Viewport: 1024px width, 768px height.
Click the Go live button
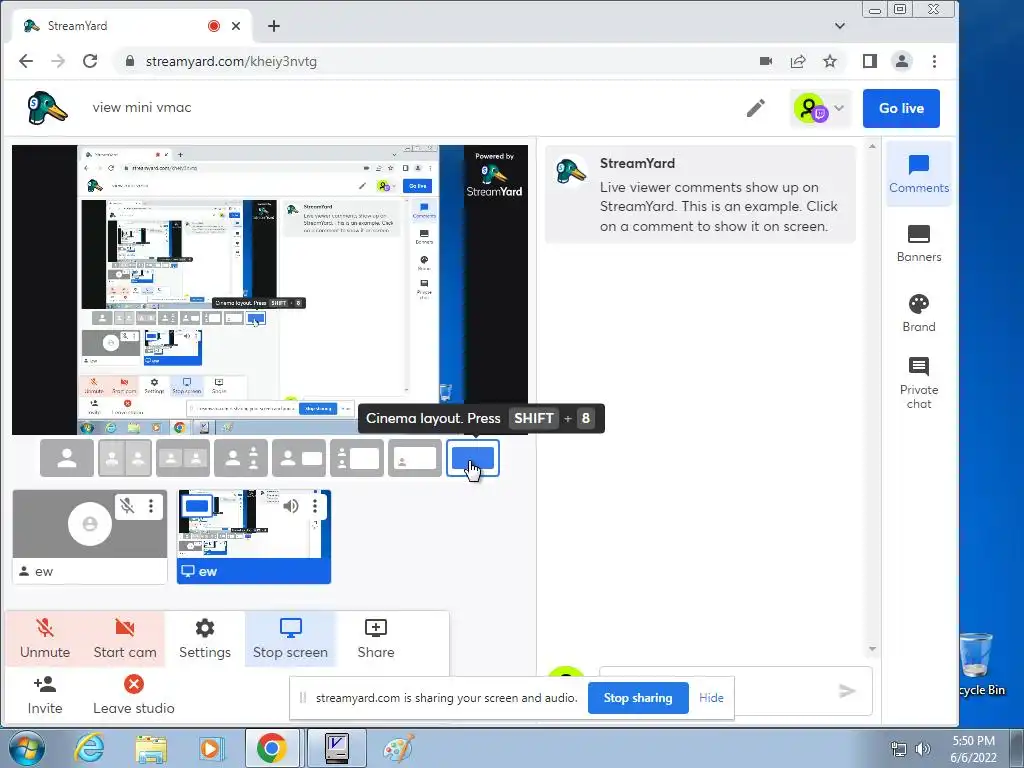coord(901,108)
